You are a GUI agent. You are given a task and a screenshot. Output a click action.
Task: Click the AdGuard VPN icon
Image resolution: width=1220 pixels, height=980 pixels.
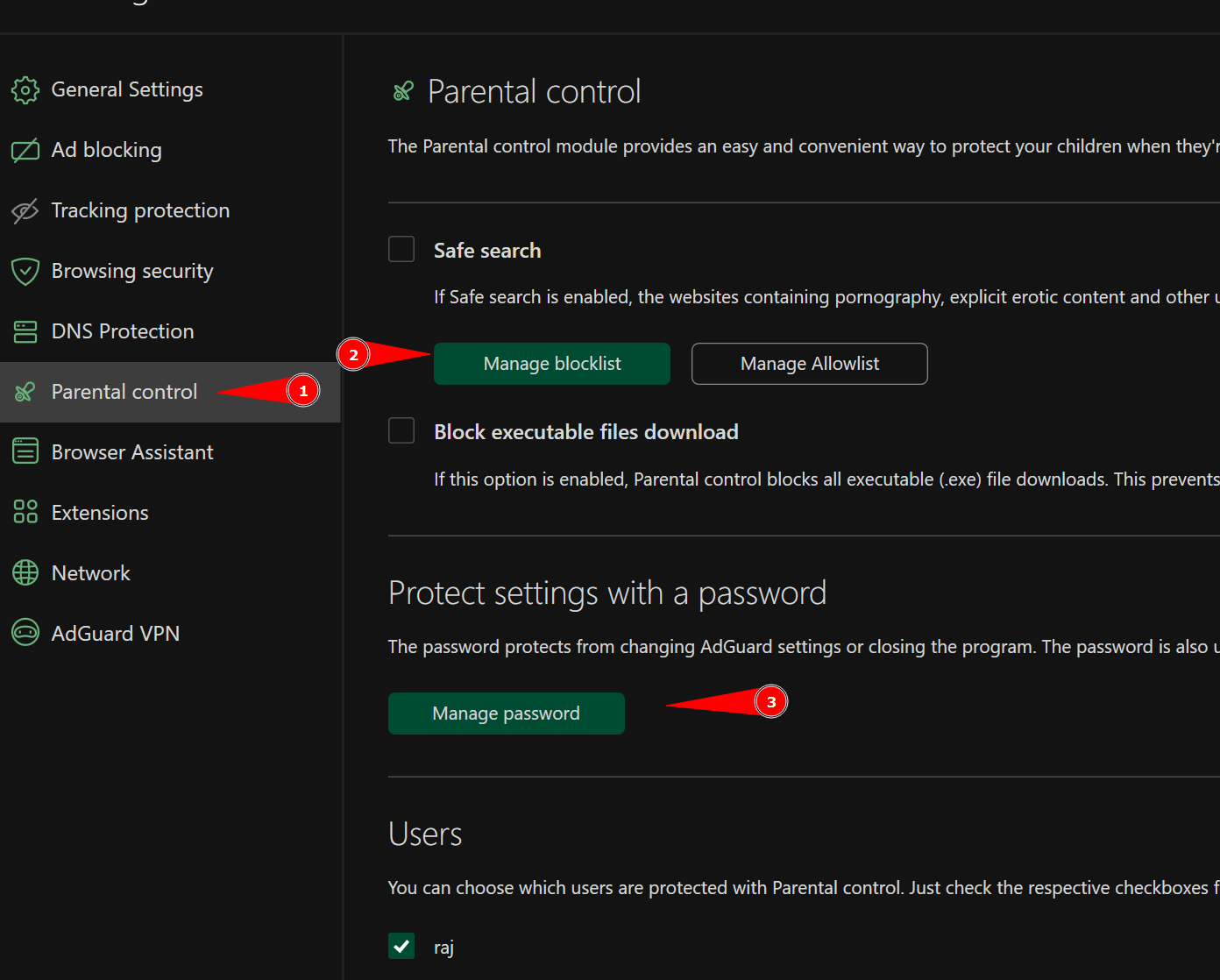tap(25, 633)
